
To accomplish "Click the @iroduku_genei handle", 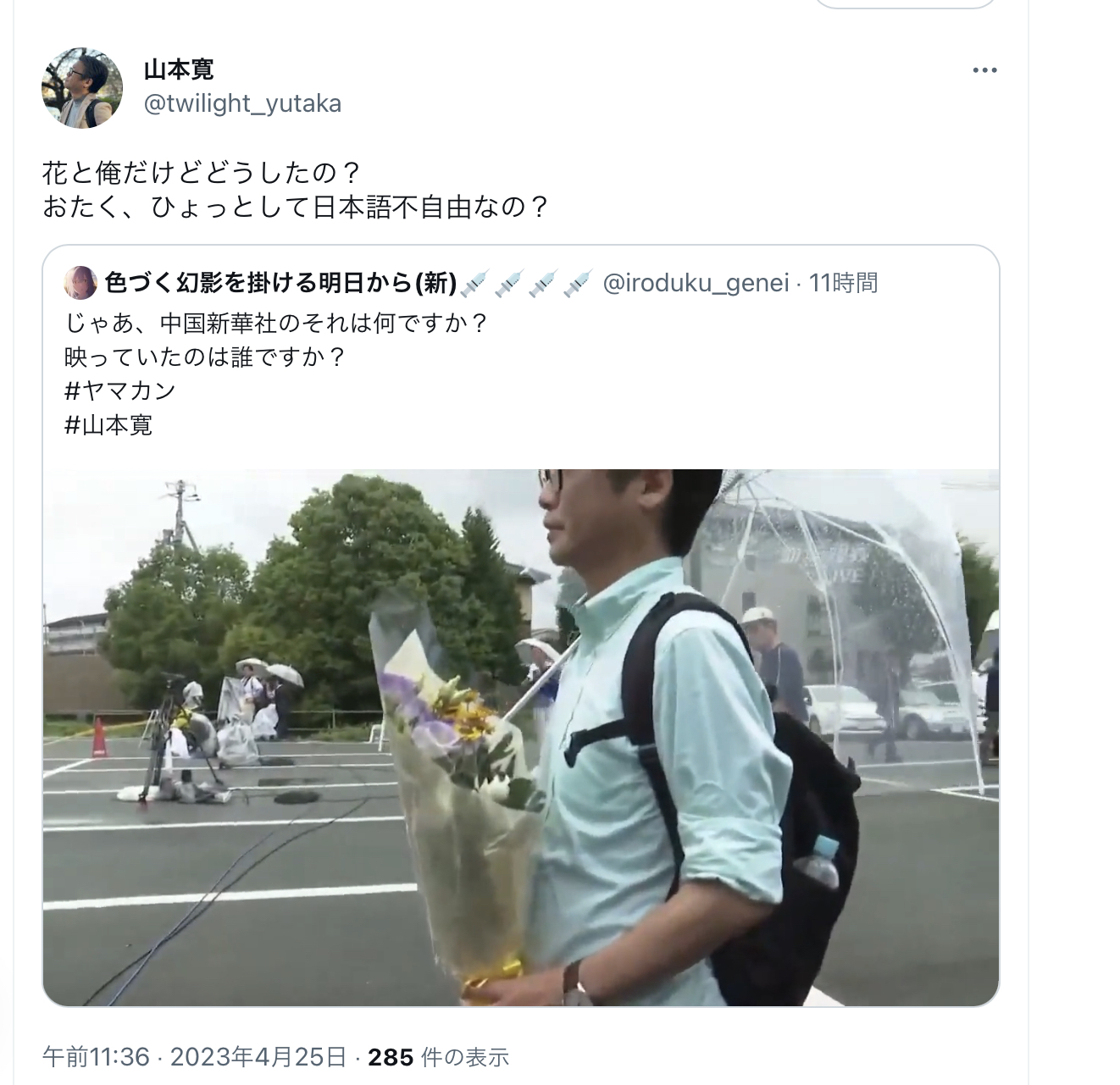I will pos(696,283).
